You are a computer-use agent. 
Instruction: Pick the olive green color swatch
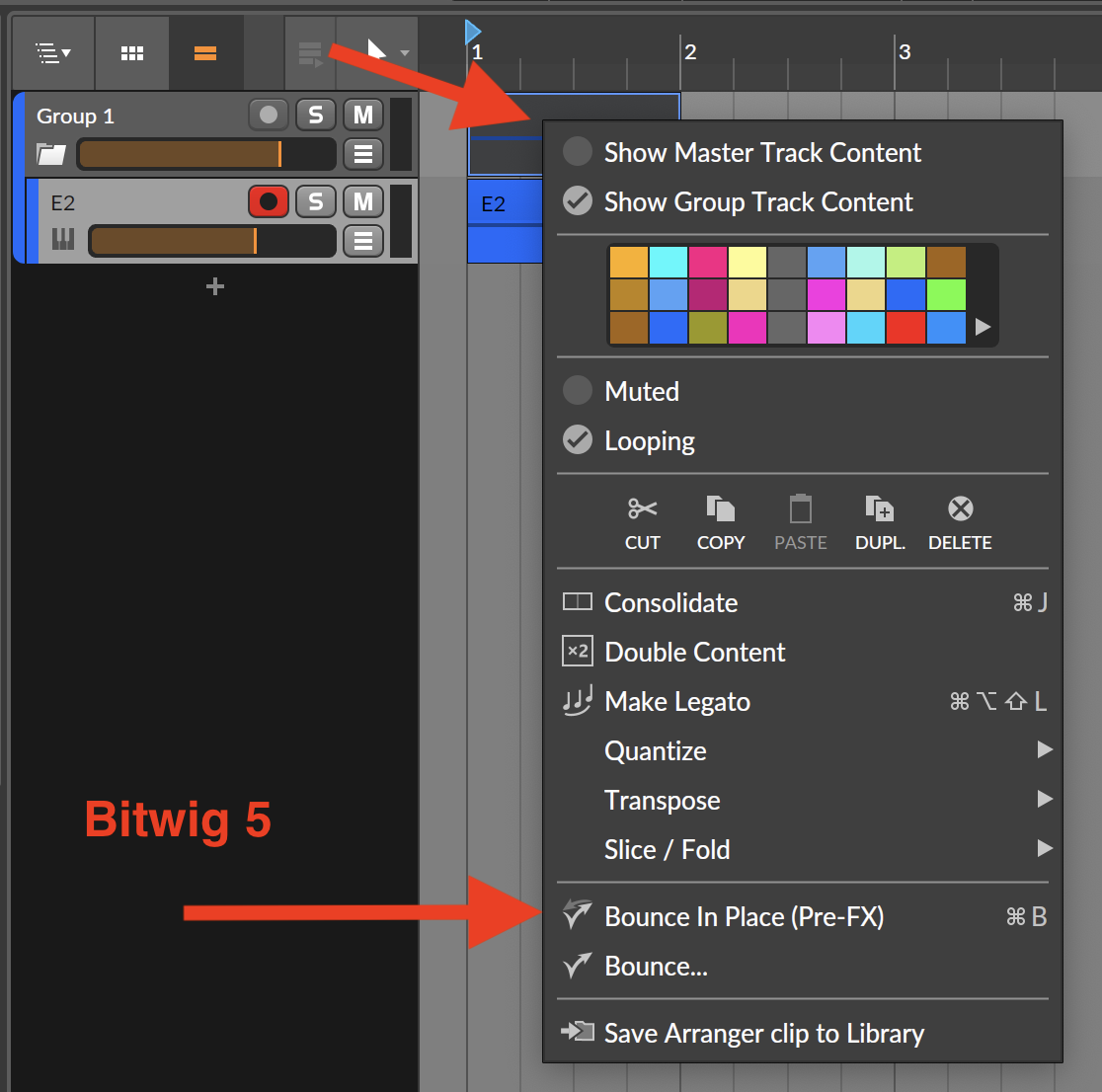[x=708, y=328]
